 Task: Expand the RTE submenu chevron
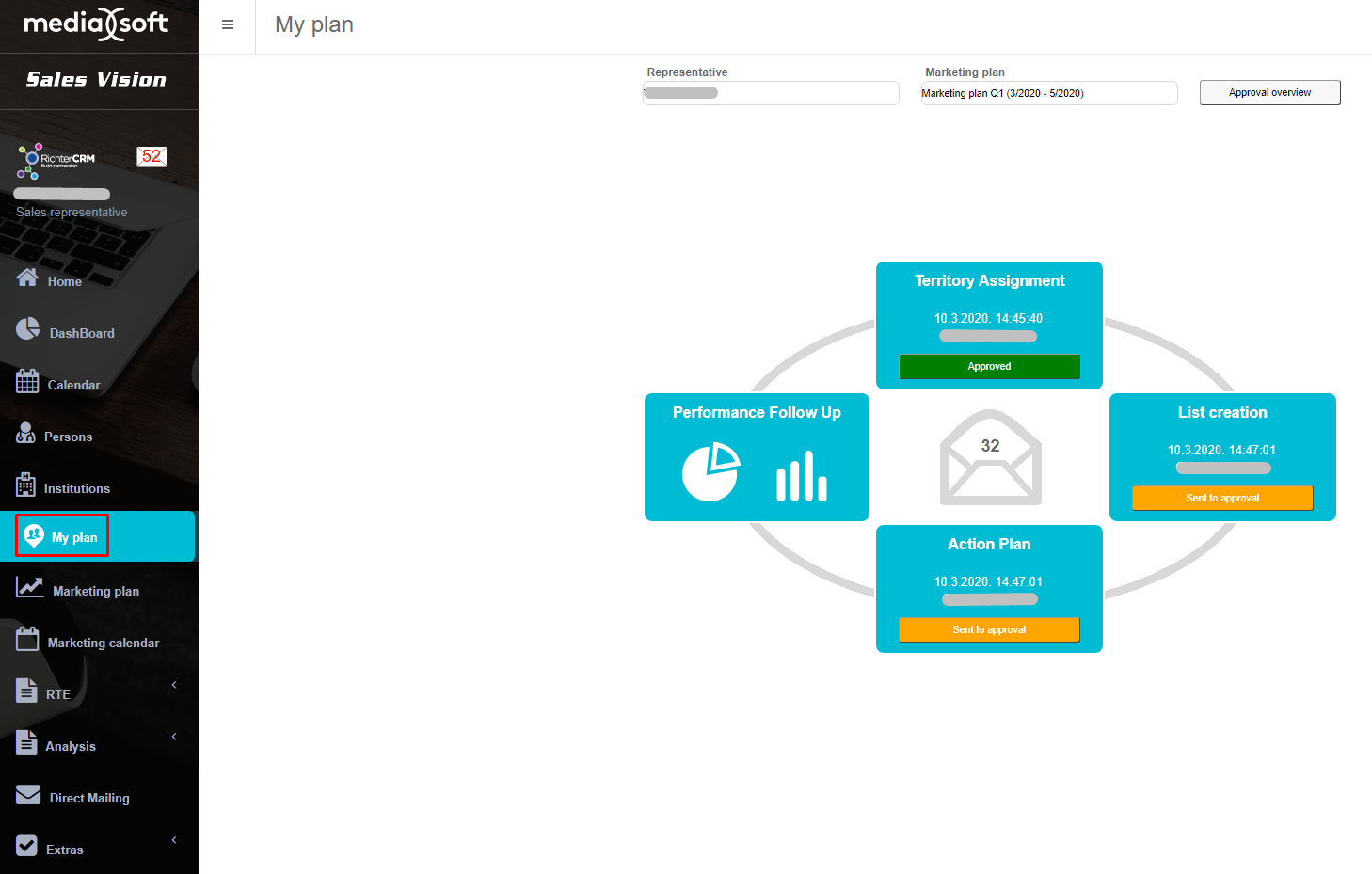pyautogui.click(x=174, y=685)
